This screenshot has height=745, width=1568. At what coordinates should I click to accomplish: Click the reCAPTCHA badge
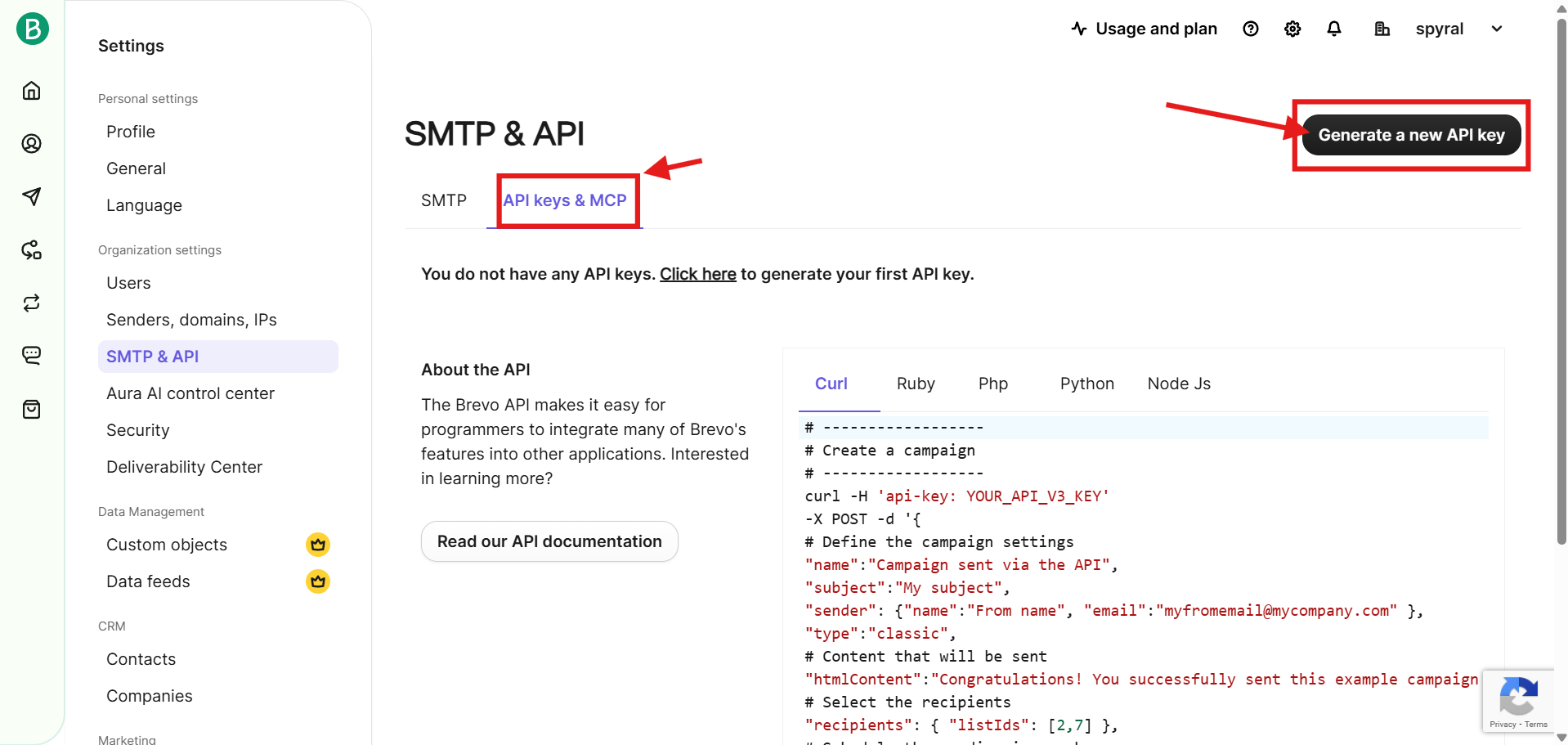(x=1518, y=701)
